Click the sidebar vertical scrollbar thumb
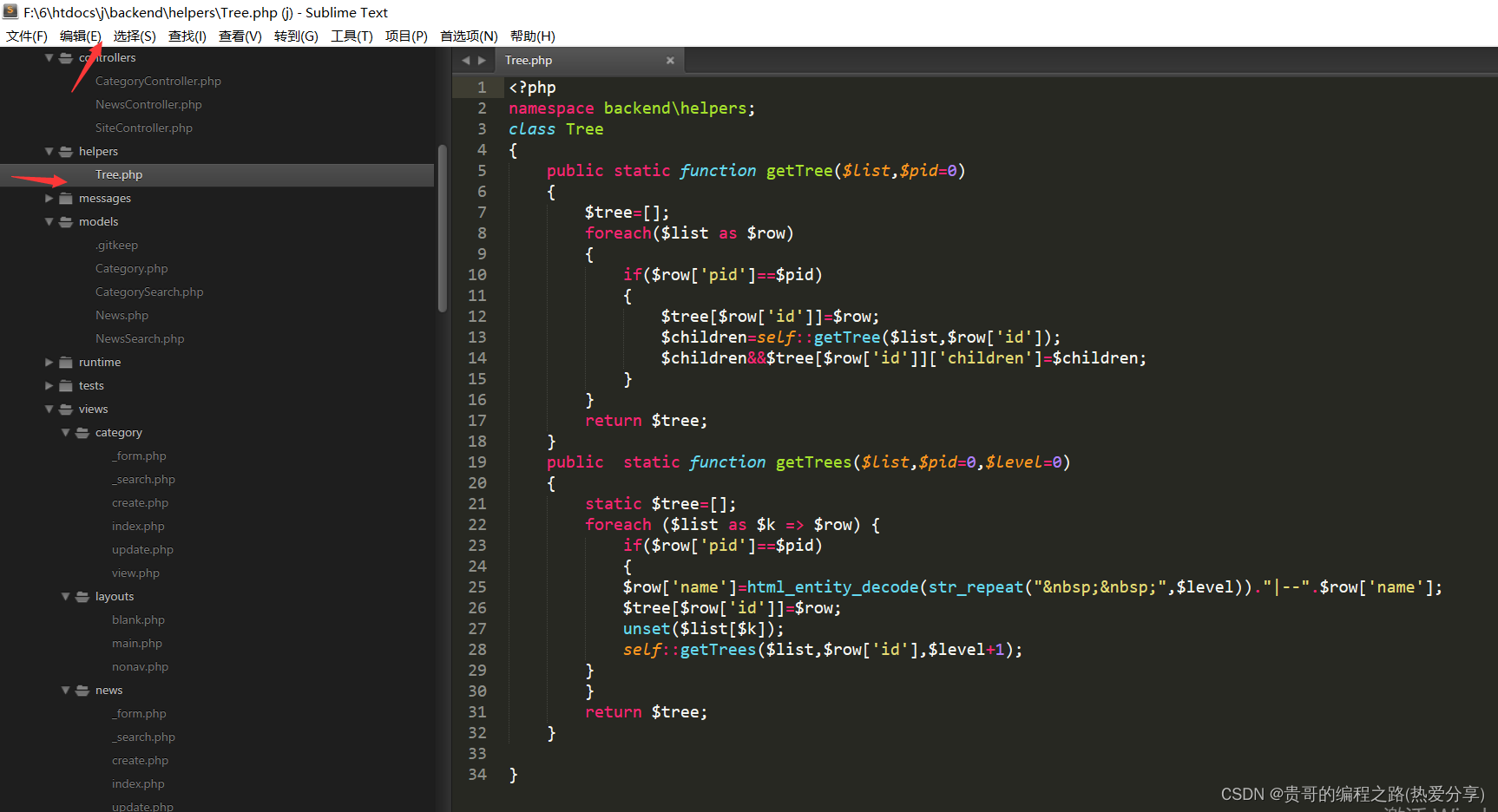The image size is (1498, 812). (x=443, y=227)
